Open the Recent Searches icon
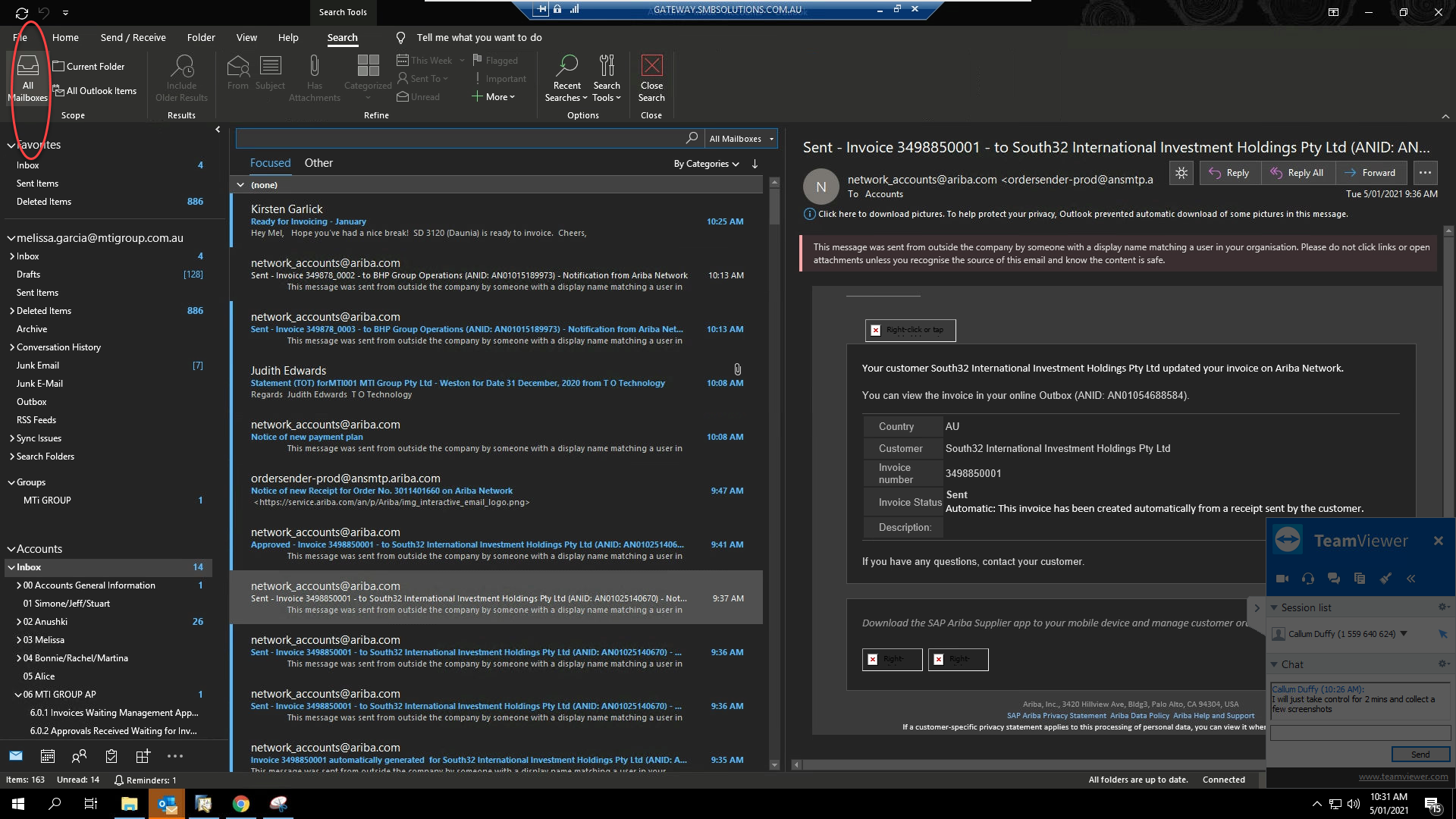 (566, 77)
